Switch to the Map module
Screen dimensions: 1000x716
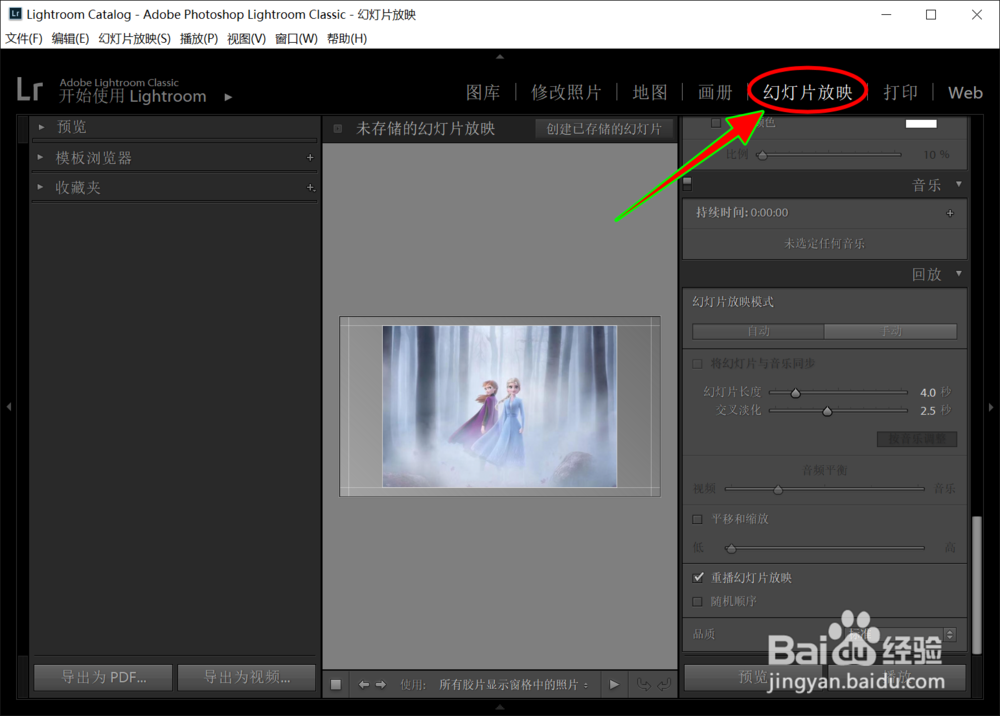click(650, 92)
